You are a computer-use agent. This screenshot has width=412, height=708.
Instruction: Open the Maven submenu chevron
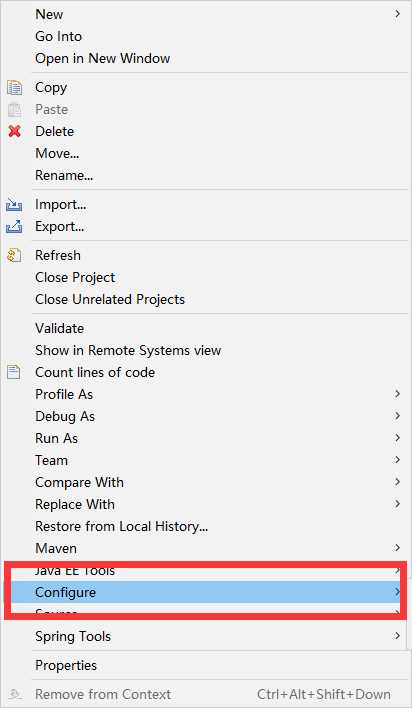[x=397, y=548]
